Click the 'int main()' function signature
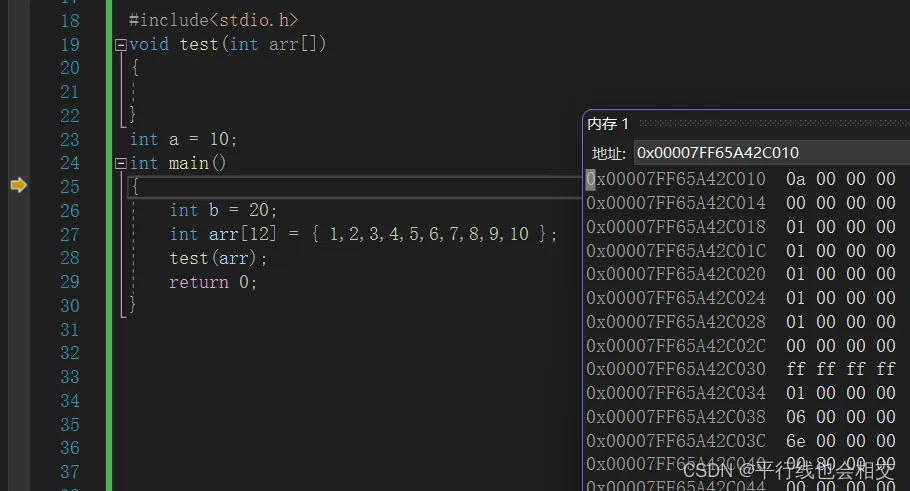This screenshot has height=491, width=910. click(x=178, y=163)
